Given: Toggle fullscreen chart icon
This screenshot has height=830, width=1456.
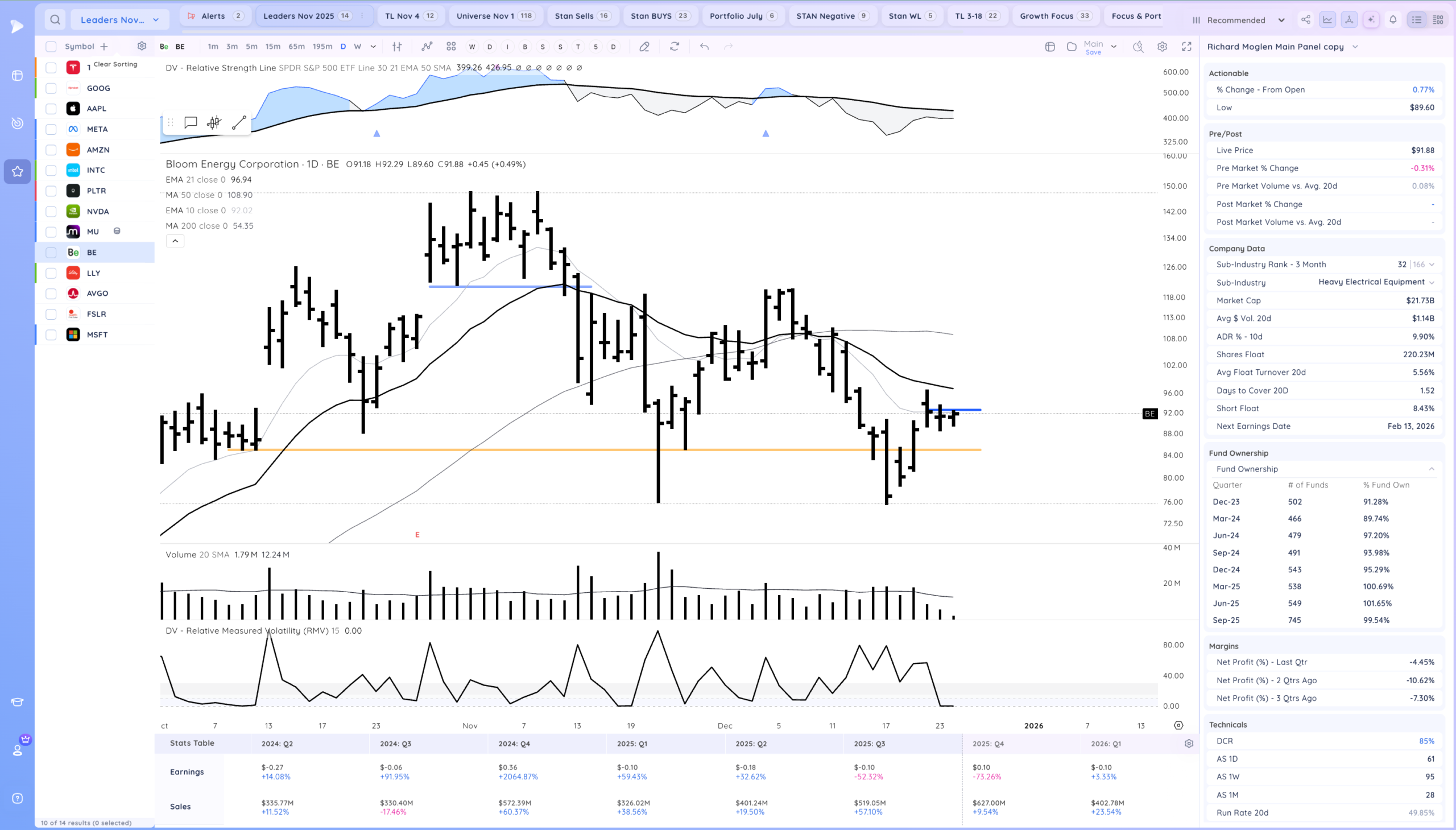Looking at the screenshot, I should 1186,47.
